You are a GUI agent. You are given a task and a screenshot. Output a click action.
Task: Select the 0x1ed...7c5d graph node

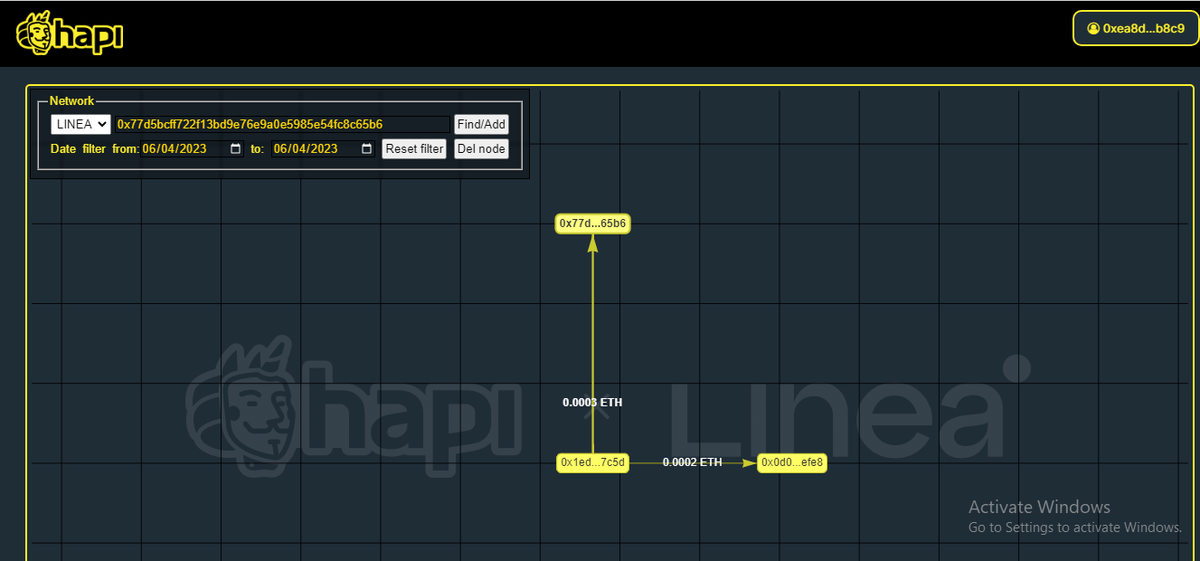(593, 463)
